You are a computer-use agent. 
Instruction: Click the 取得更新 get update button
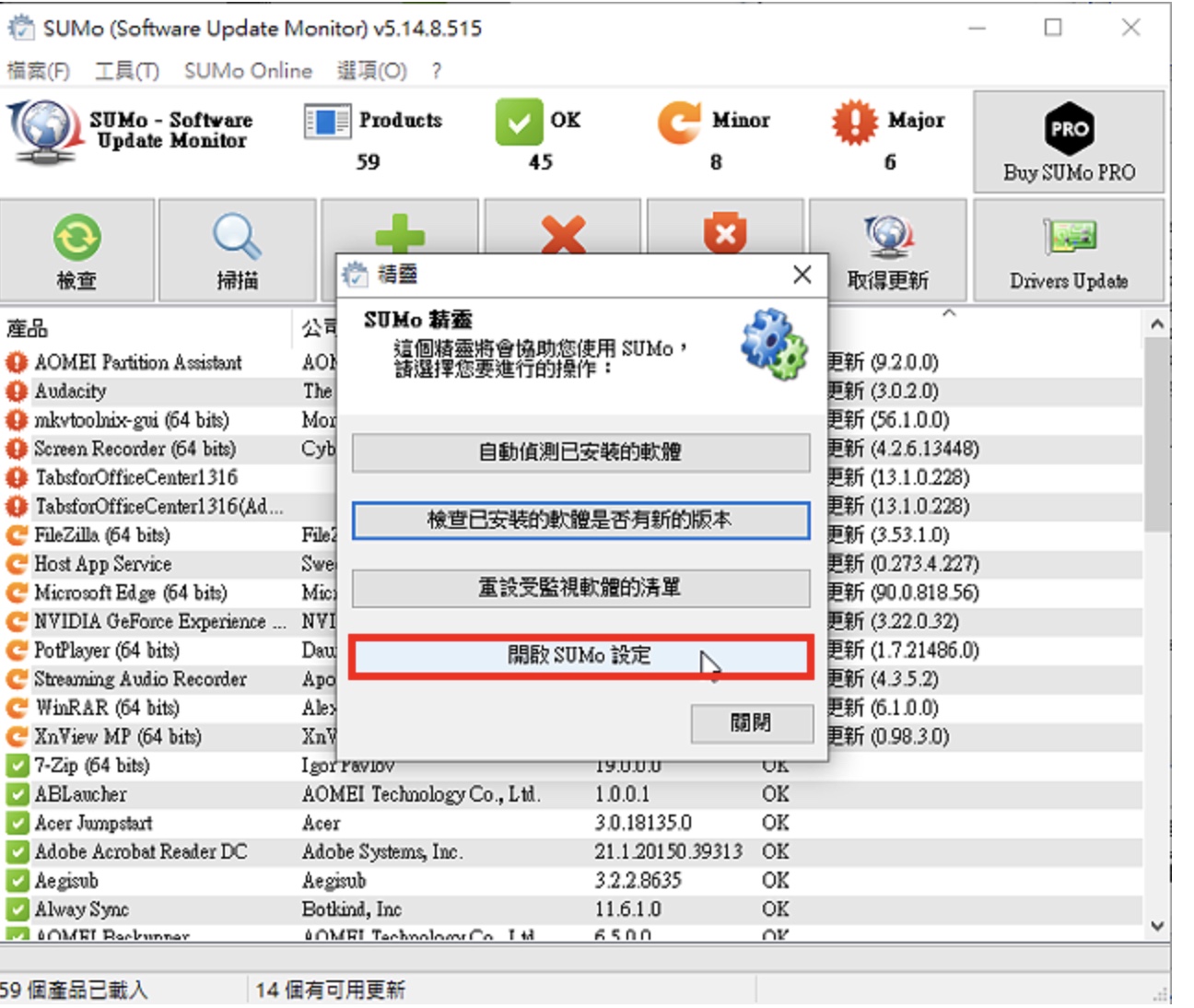click(888, 250)
